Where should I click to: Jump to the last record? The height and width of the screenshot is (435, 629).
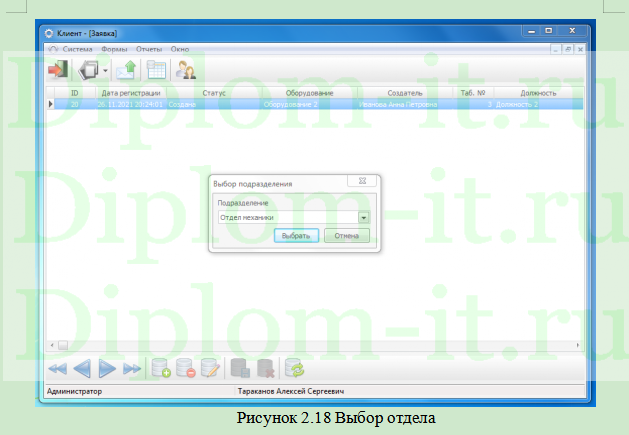tap(132, 369)
